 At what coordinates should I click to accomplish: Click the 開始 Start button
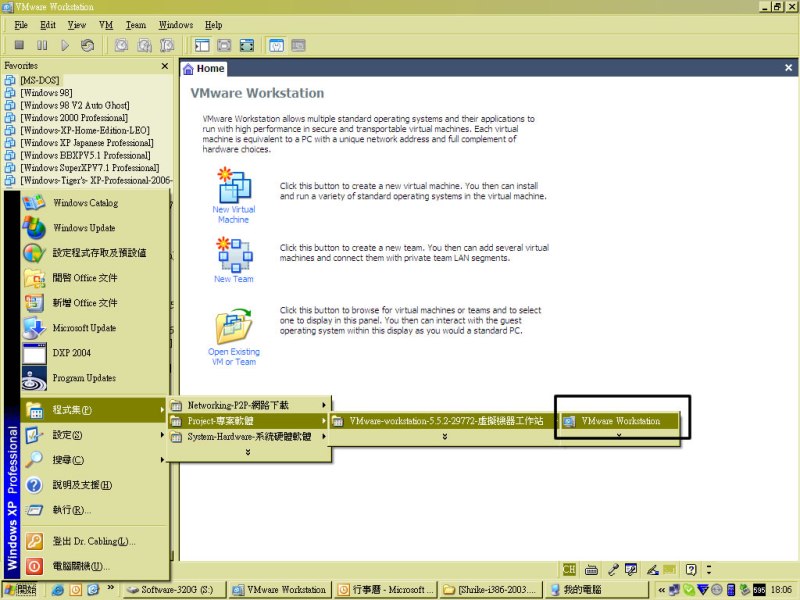[x=20, y=590]
